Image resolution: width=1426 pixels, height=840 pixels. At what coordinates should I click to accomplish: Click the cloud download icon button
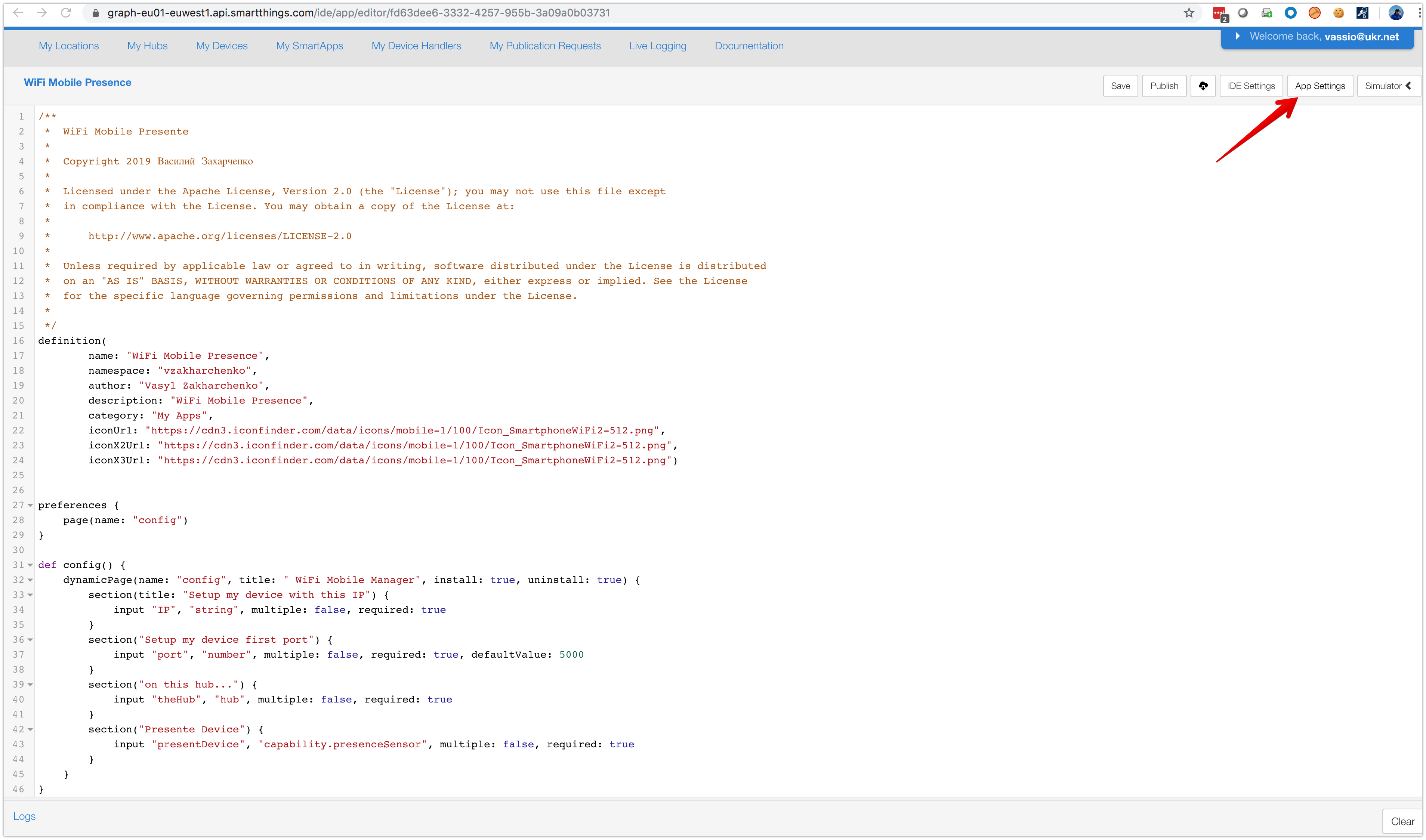coord(1203,86)
